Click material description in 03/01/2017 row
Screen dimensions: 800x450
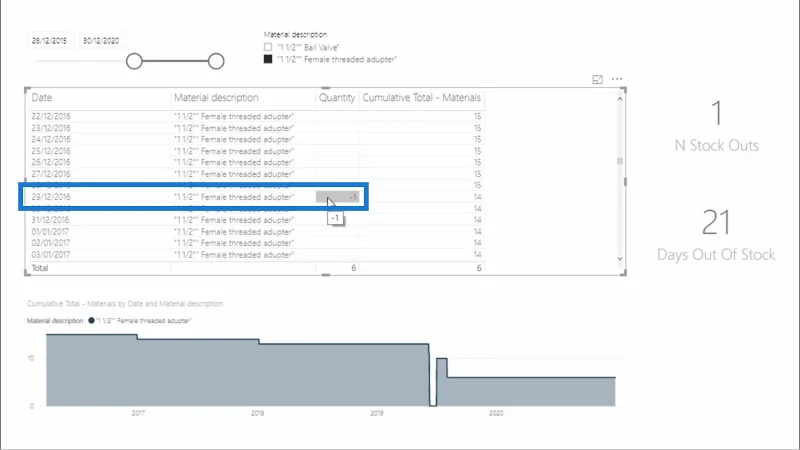point(234,255)
